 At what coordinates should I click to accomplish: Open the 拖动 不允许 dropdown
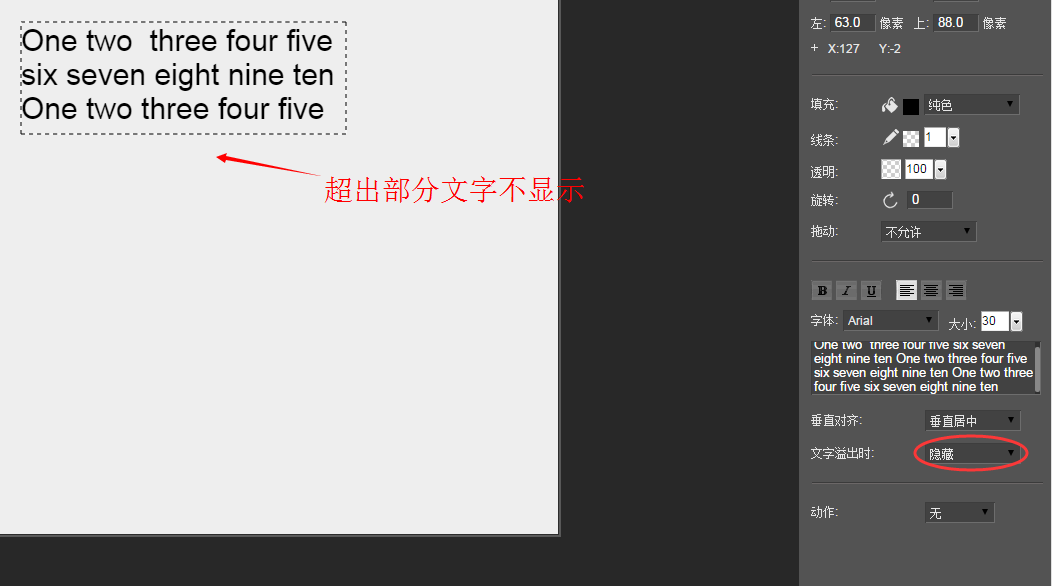coord(929,232)
